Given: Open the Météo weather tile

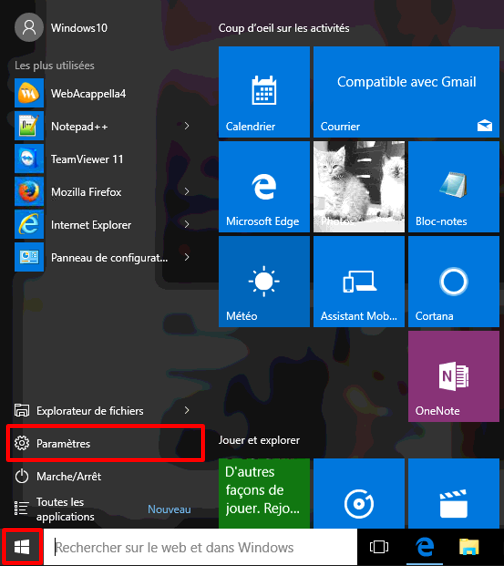Looking at the screenshot, I should coord(264,282).
